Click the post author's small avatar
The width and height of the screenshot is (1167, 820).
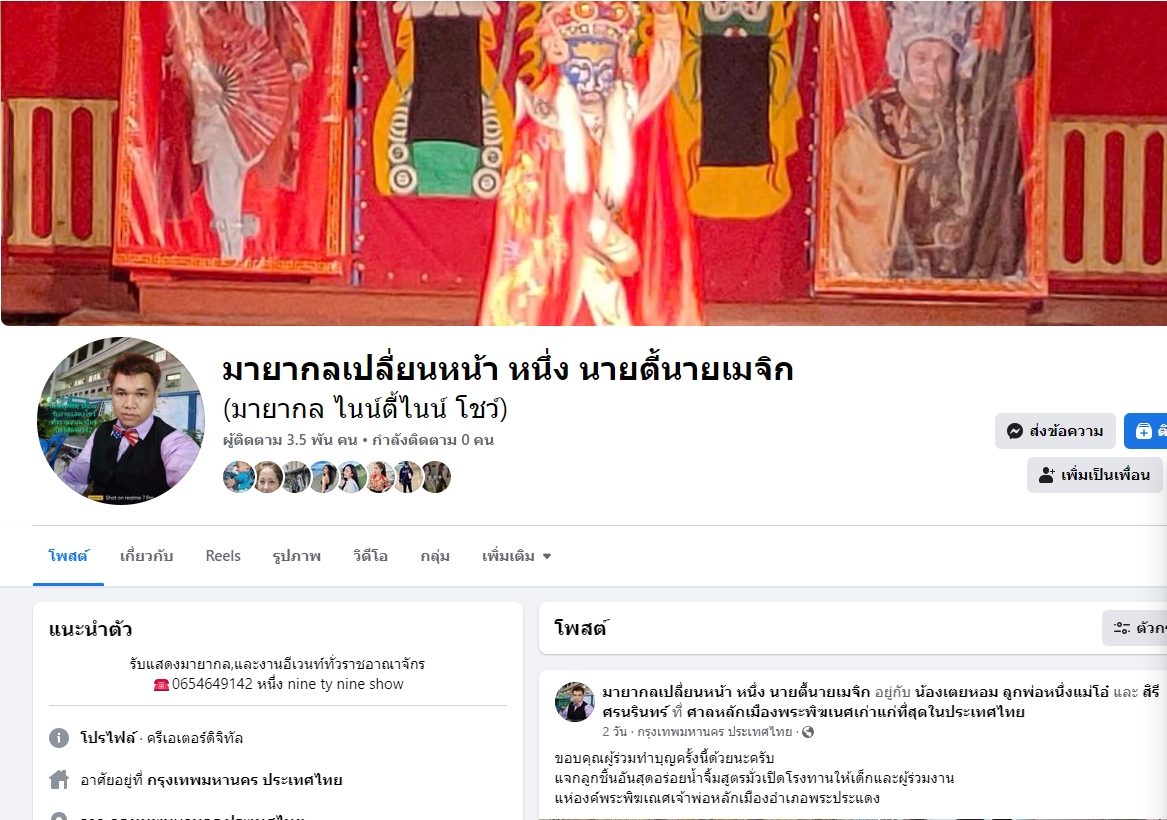[x=575, y=702]
